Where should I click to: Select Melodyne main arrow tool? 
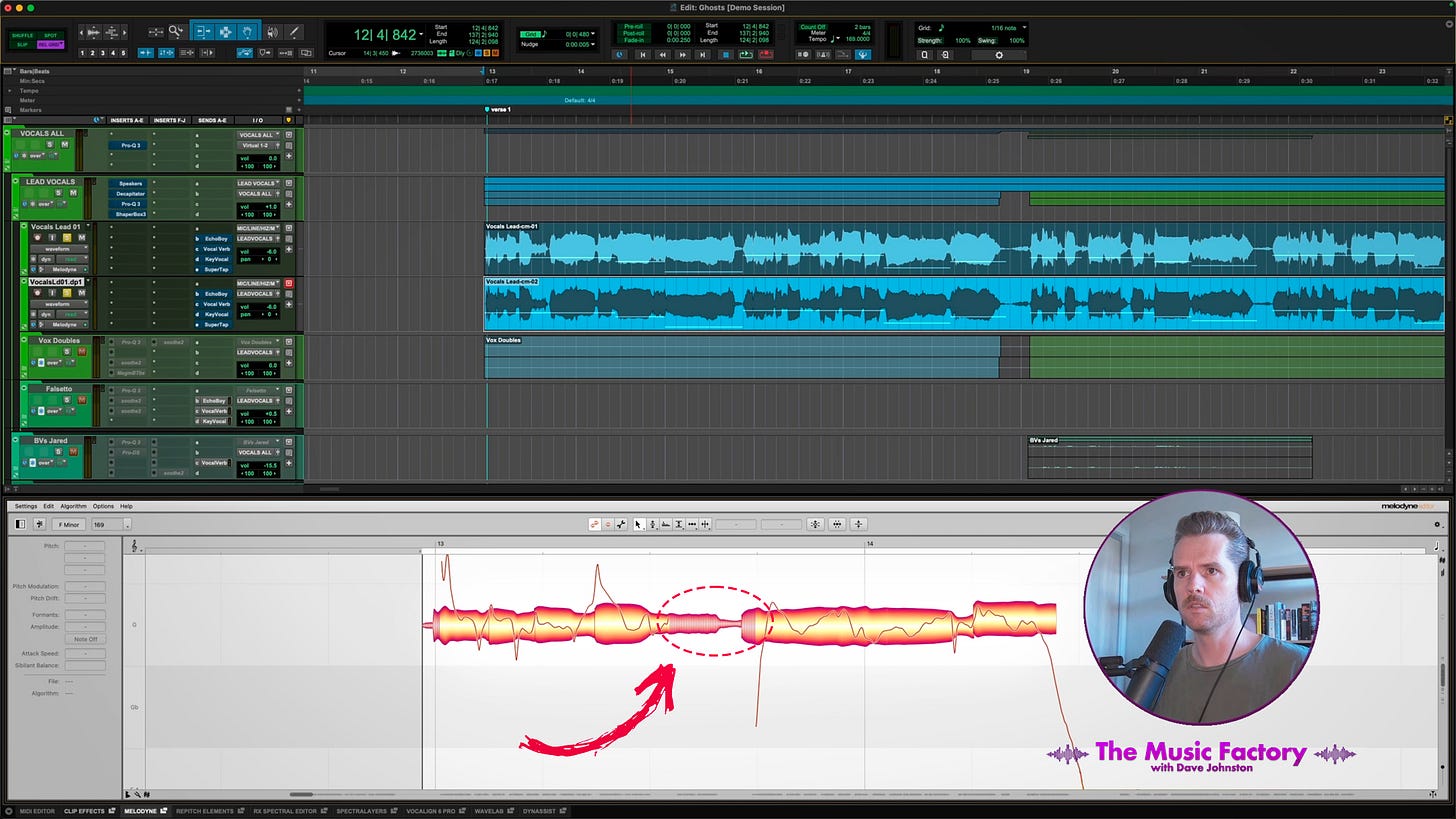(x=638, y=524)
